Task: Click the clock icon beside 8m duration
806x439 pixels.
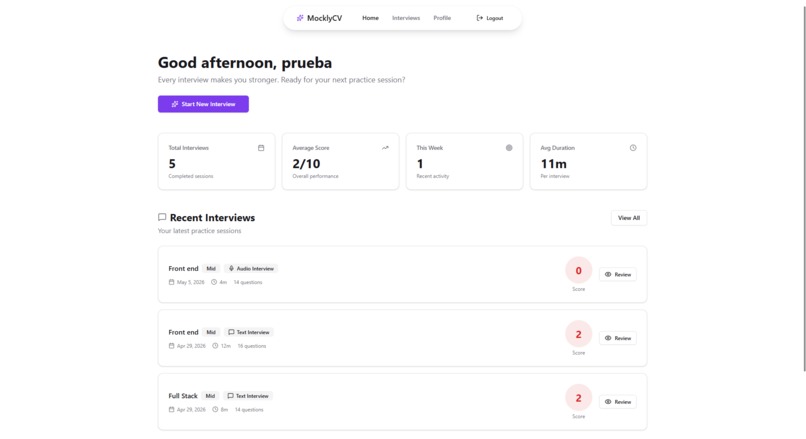Action: coord(215,410)
